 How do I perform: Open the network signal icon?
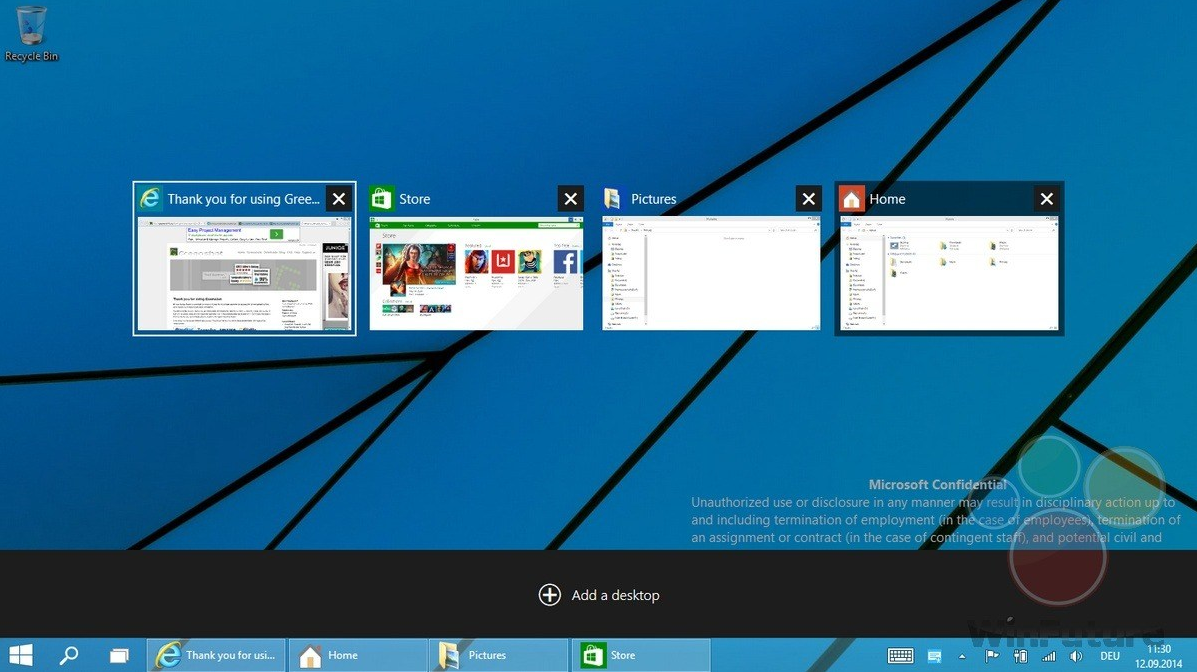click(x=1048, y=656)
